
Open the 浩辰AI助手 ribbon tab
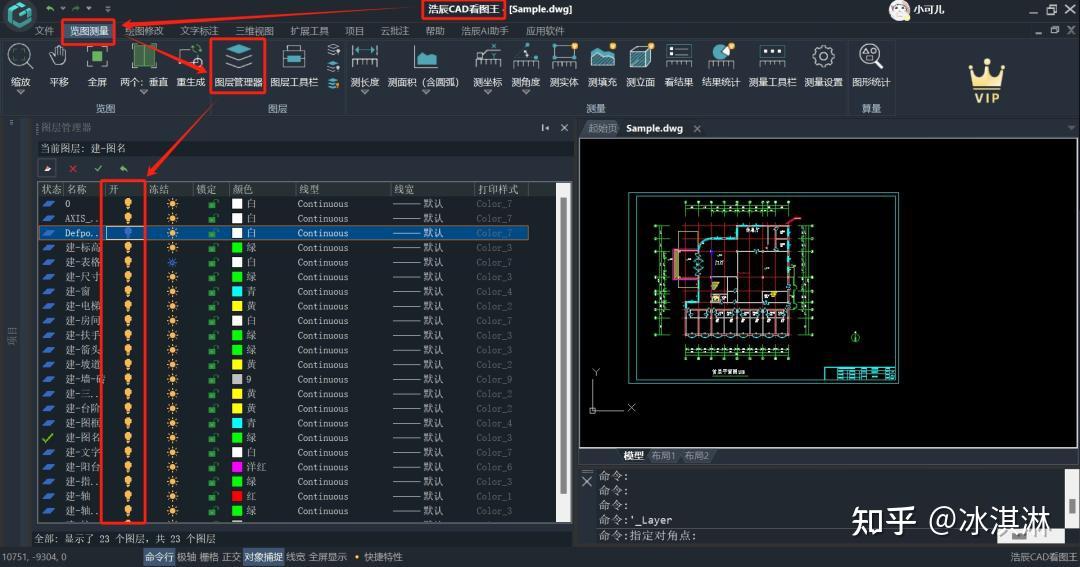click(485, 31)
